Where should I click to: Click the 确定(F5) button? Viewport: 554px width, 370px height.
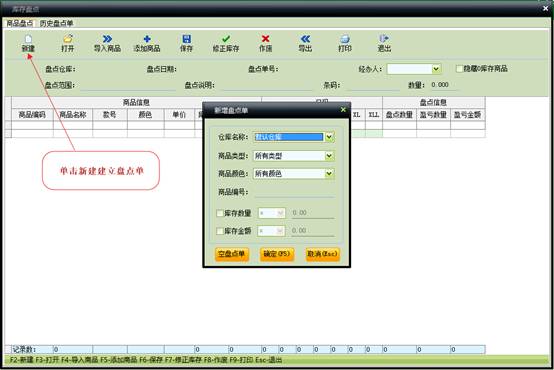point(277,254)
